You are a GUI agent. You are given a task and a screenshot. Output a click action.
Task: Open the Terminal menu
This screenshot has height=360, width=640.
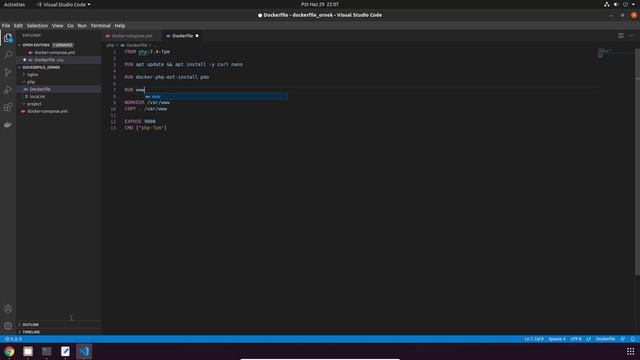tap(100, 26)
